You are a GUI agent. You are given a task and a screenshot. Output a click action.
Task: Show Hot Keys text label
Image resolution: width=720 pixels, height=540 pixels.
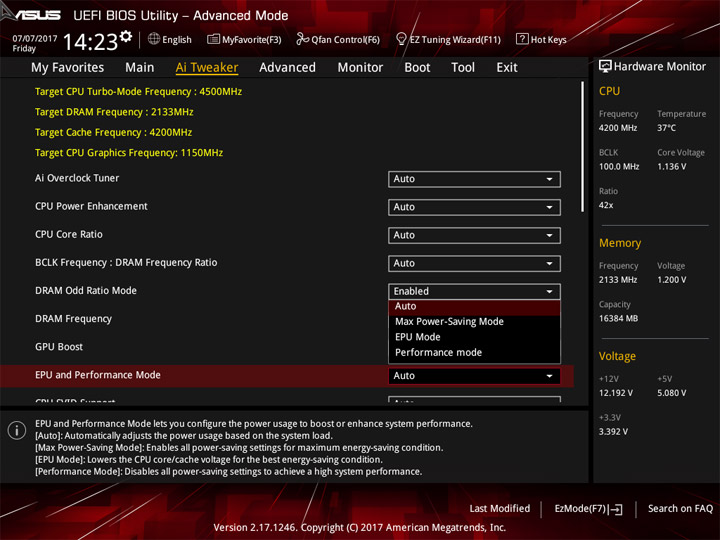coord(549,40)
